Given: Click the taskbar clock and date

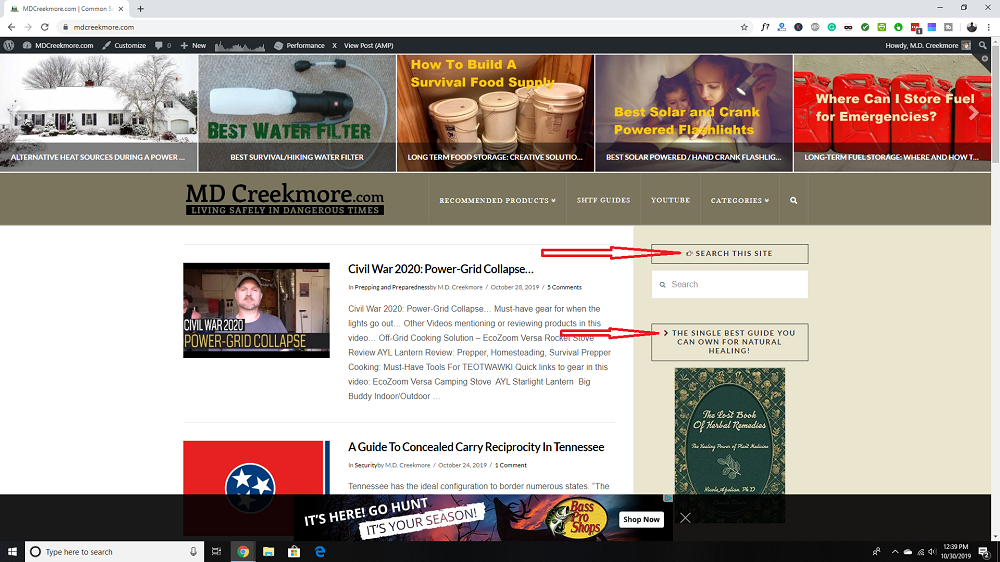Looking at the screenshot, I should (x=955, y=552).
